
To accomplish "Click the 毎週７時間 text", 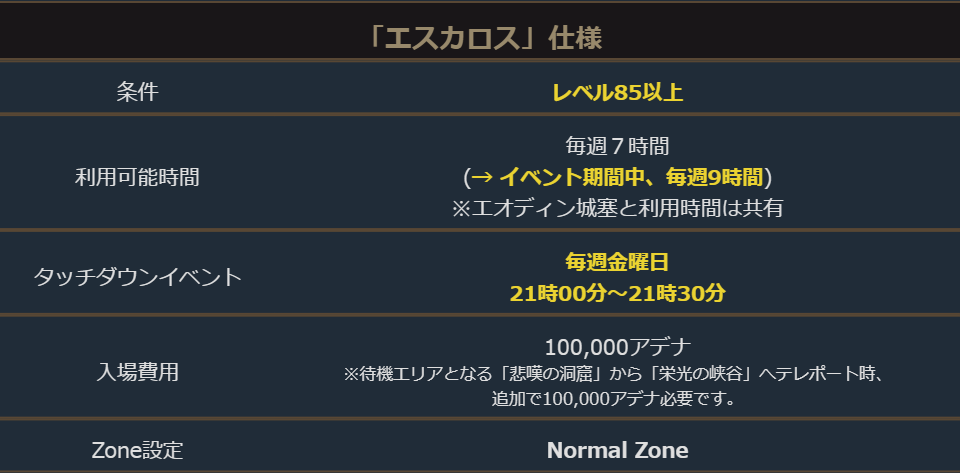I will click(x=617, y=146).
